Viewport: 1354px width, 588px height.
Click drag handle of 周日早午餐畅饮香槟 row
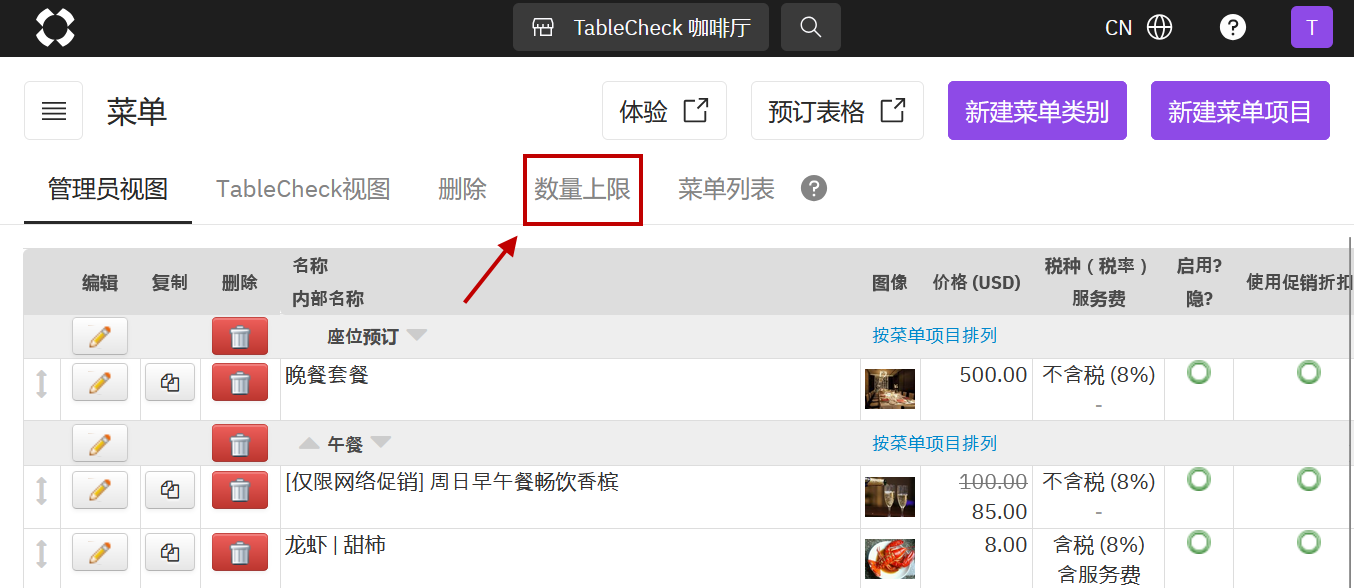pos(41,490)
